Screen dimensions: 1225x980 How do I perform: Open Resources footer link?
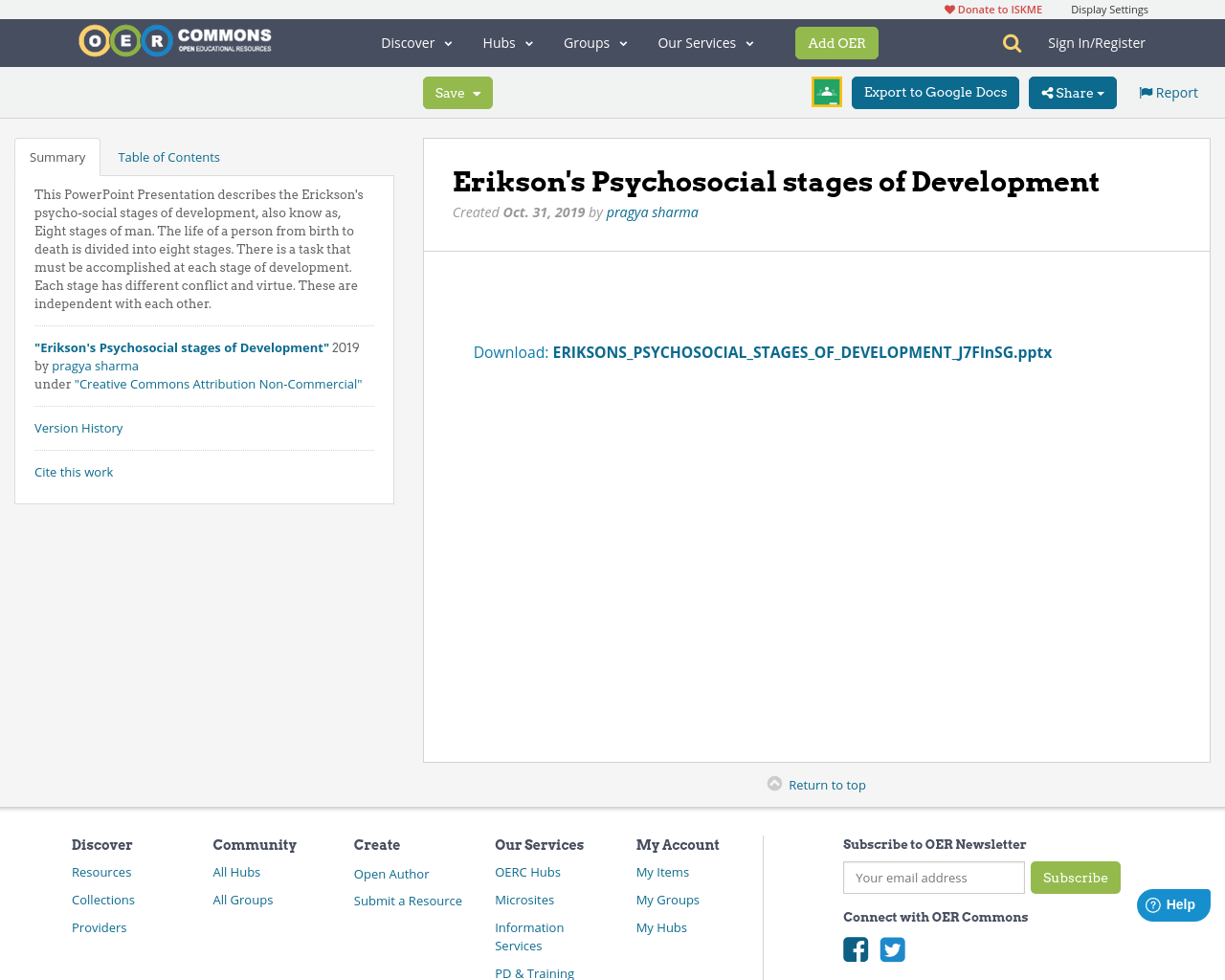[x=101, y=872]
